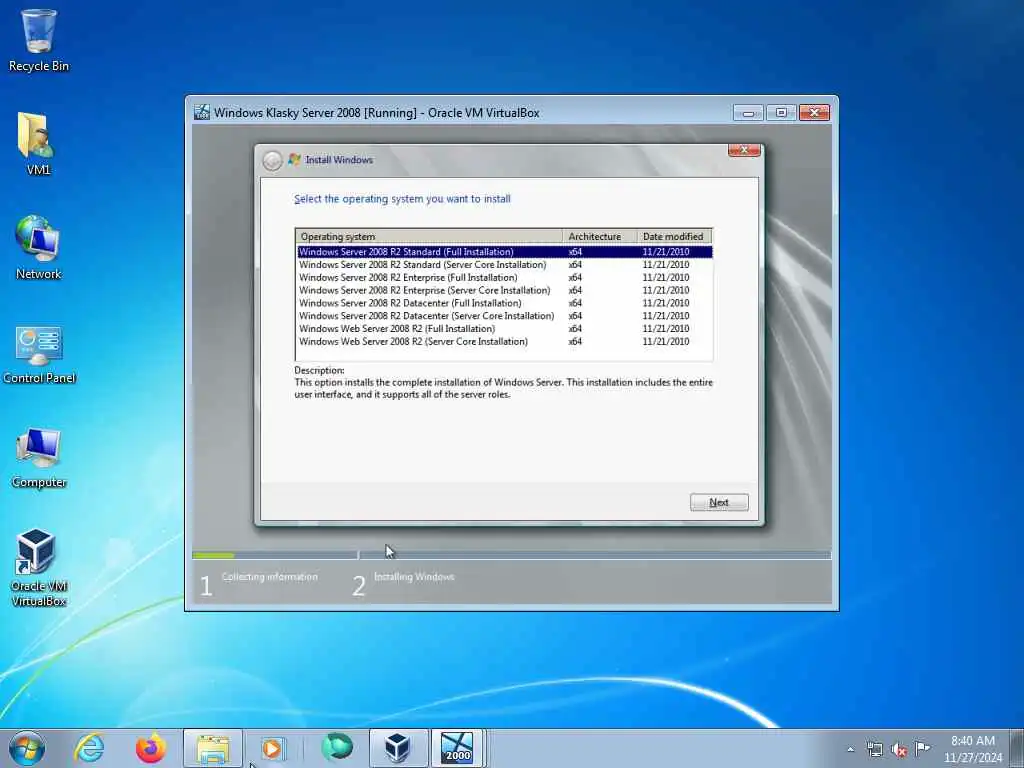Sort by Architecture column header
1024x768 pixels.
click(600, 236)
